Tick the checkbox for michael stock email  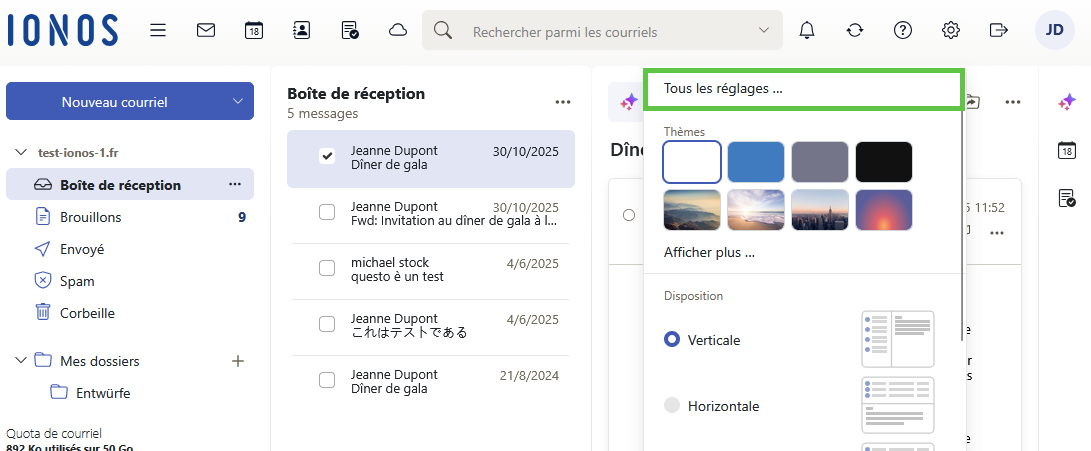pyautogui.click(x=326, y=268)
